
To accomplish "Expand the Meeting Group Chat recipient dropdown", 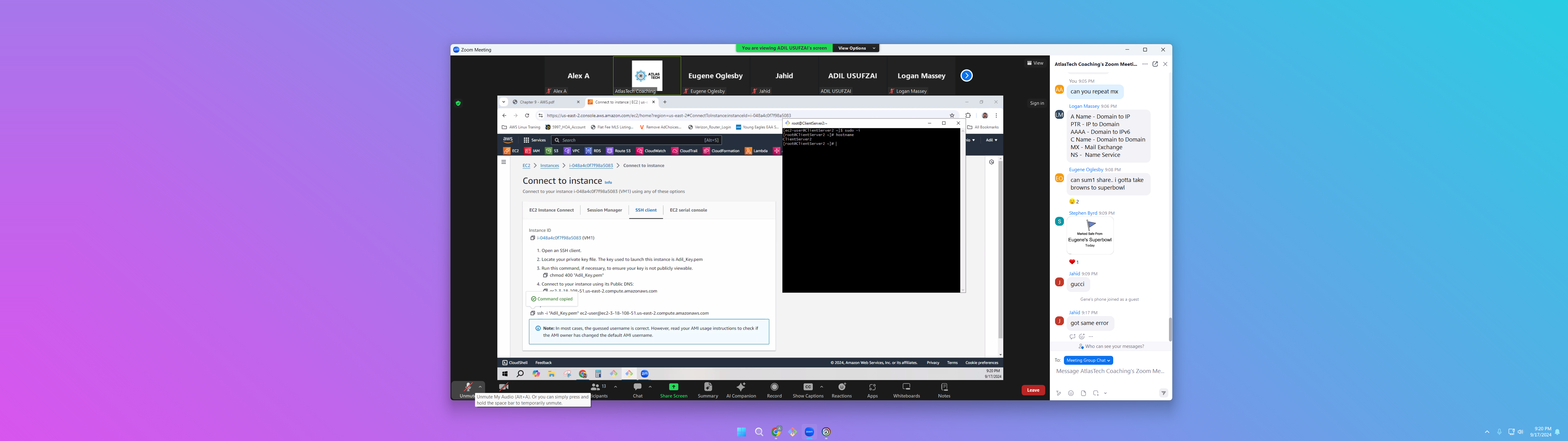I will [1088, 360].
